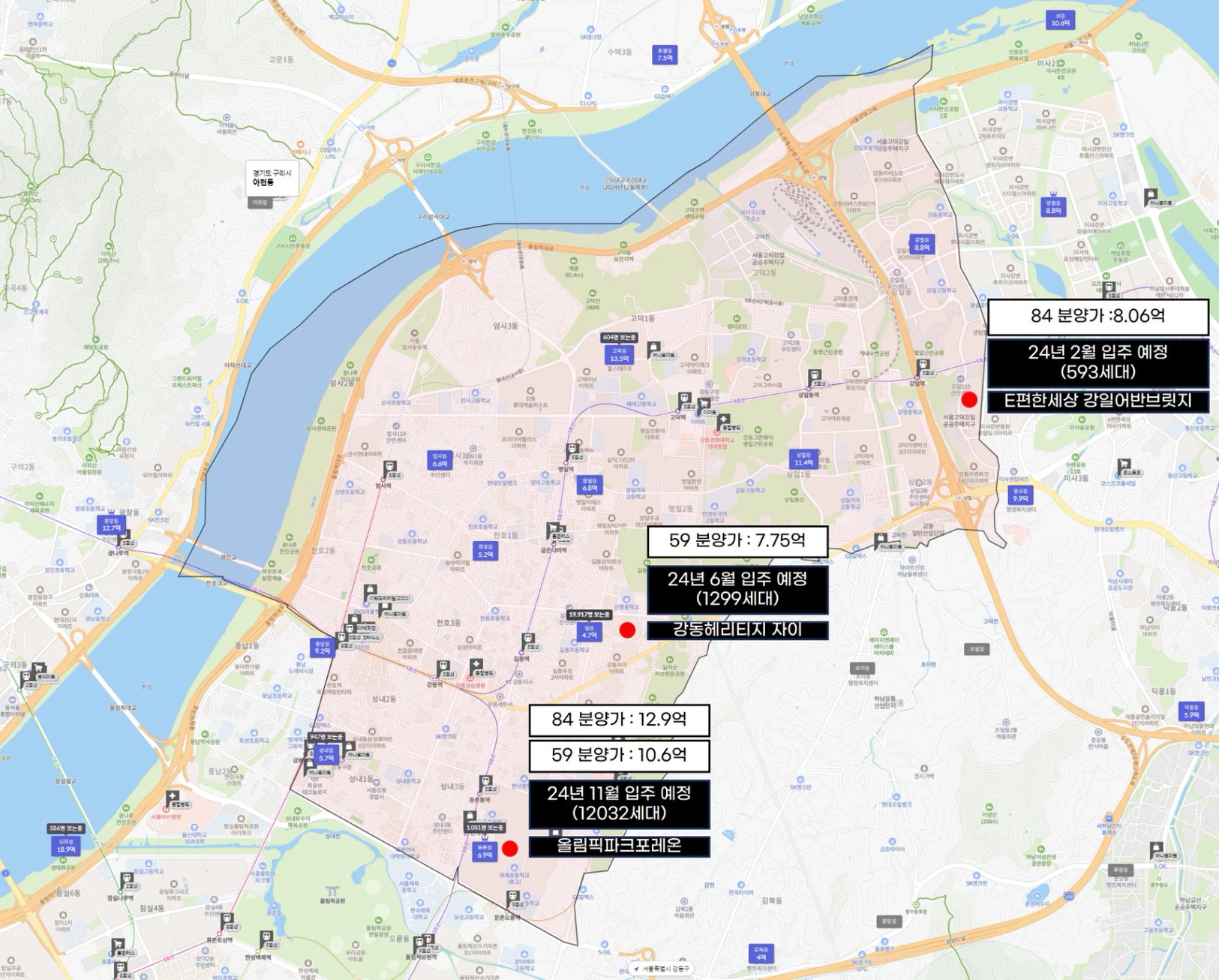
Task: Open the 947명 보는중 viewer tooltip
Action: (326, 738)
